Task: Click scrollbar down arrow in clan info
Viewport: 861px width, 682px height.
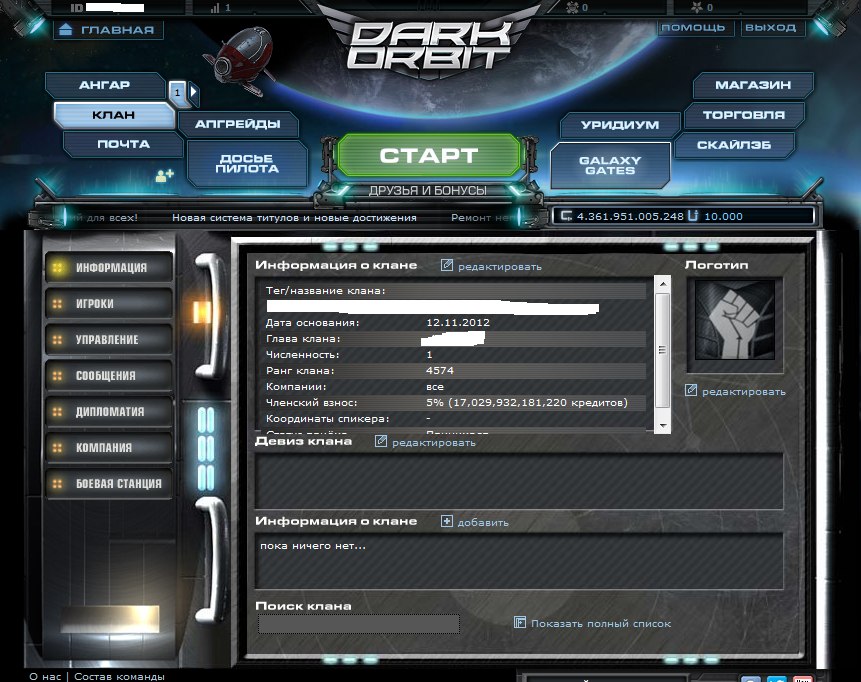Action: pyautogui.click(x=663, y=426)
